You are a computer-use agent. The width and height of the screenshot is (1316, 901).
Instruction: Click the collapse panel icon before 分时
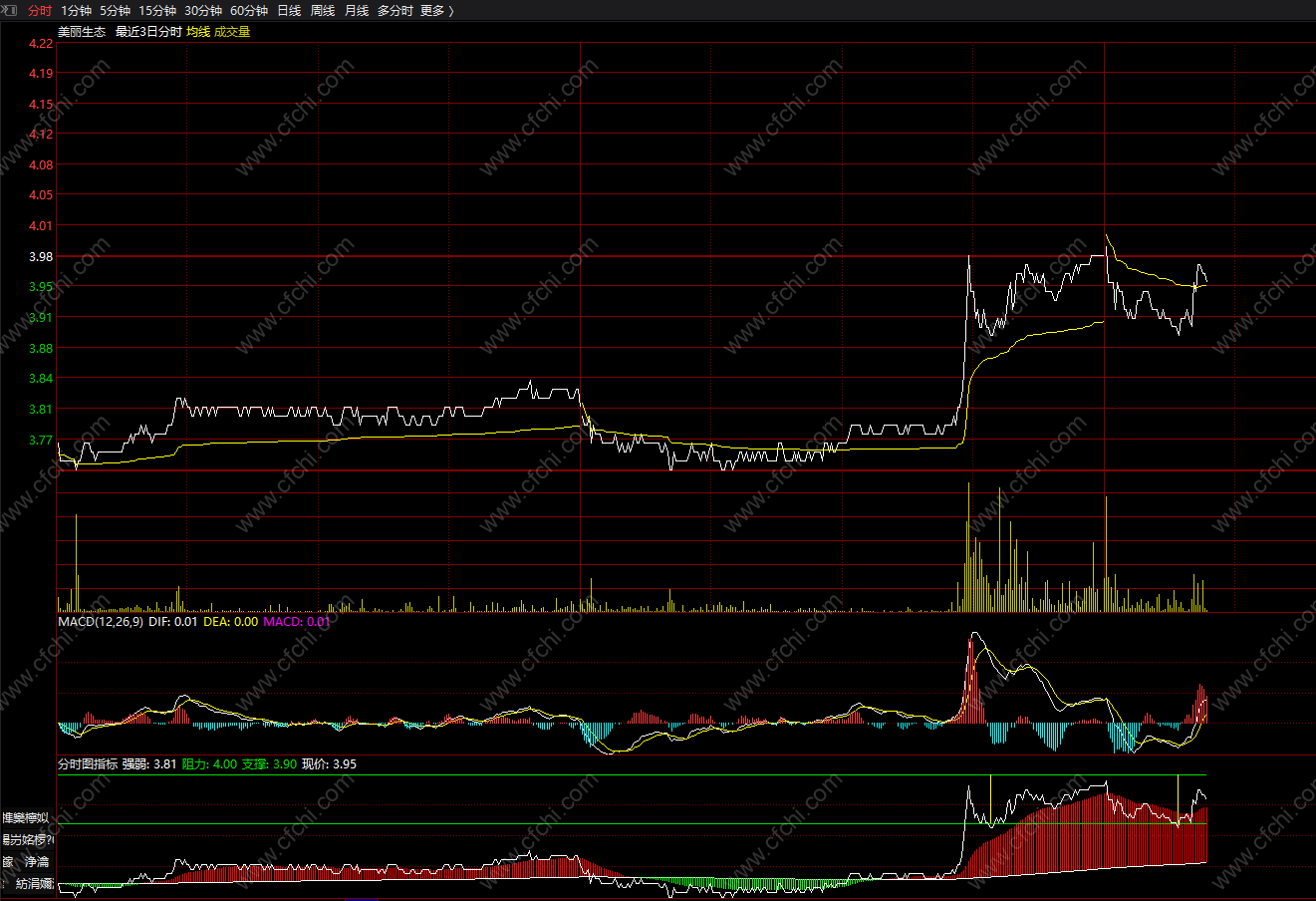[9, 10]
